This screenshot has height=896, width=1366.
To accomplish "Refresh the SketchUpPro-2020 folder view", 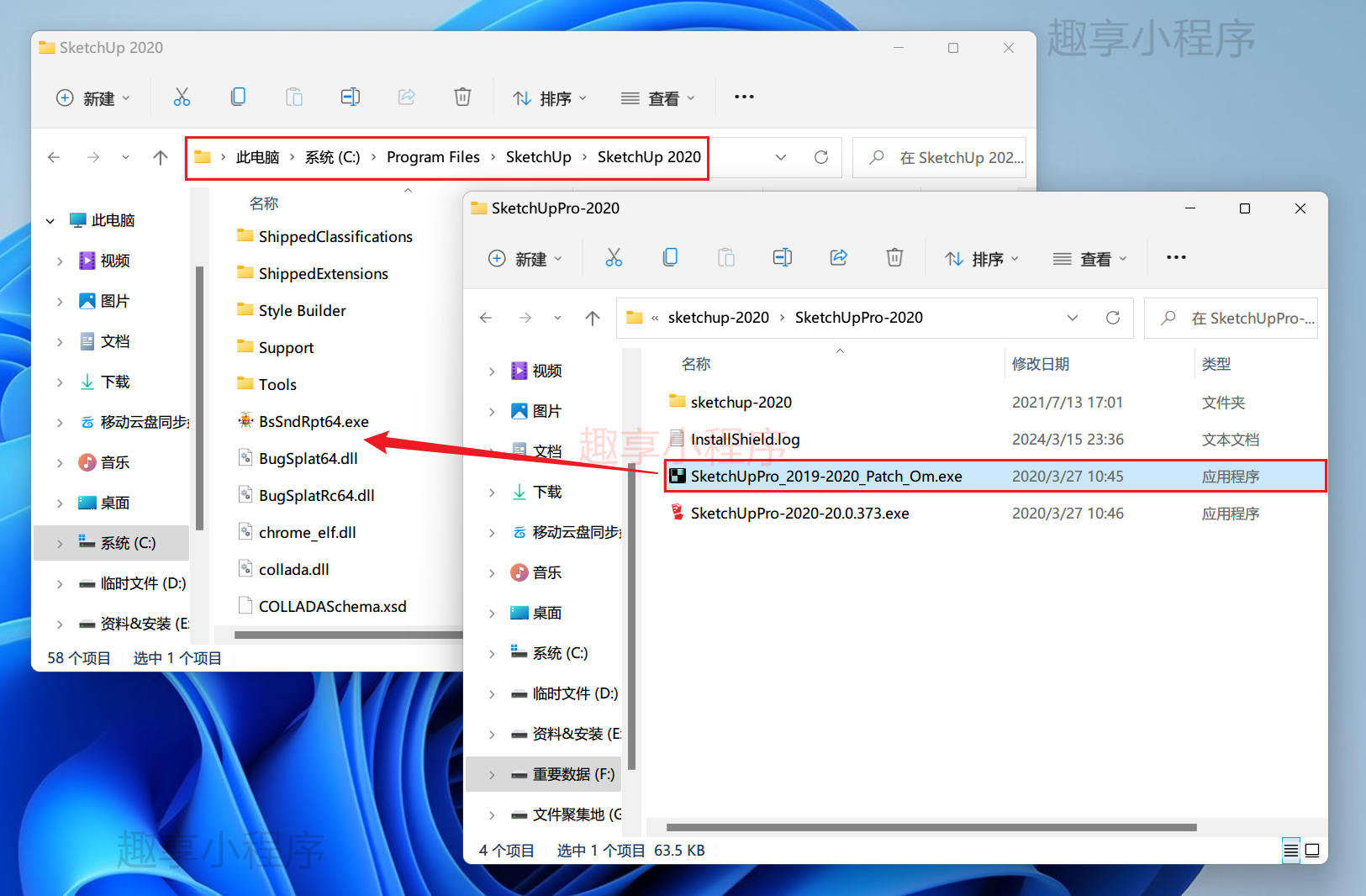I will click(1113, 318).
